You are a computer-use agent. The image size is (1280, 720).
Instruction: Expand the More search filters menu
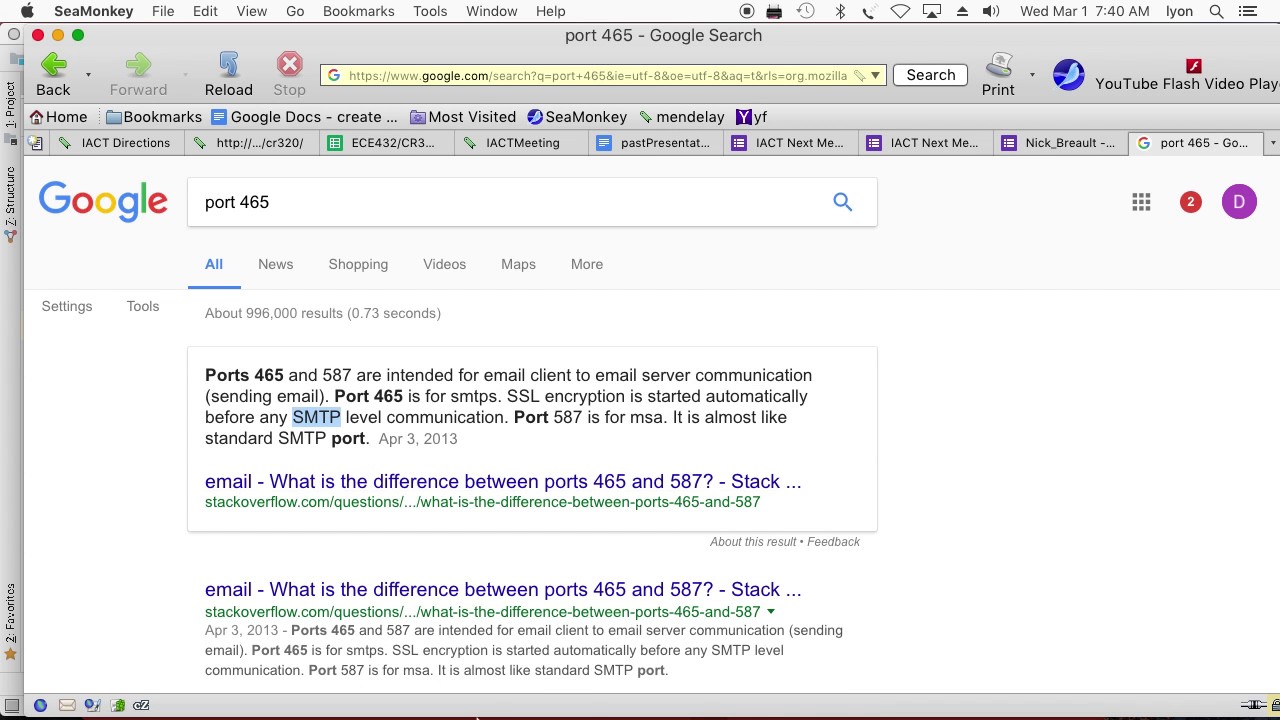tap(587, 264)
